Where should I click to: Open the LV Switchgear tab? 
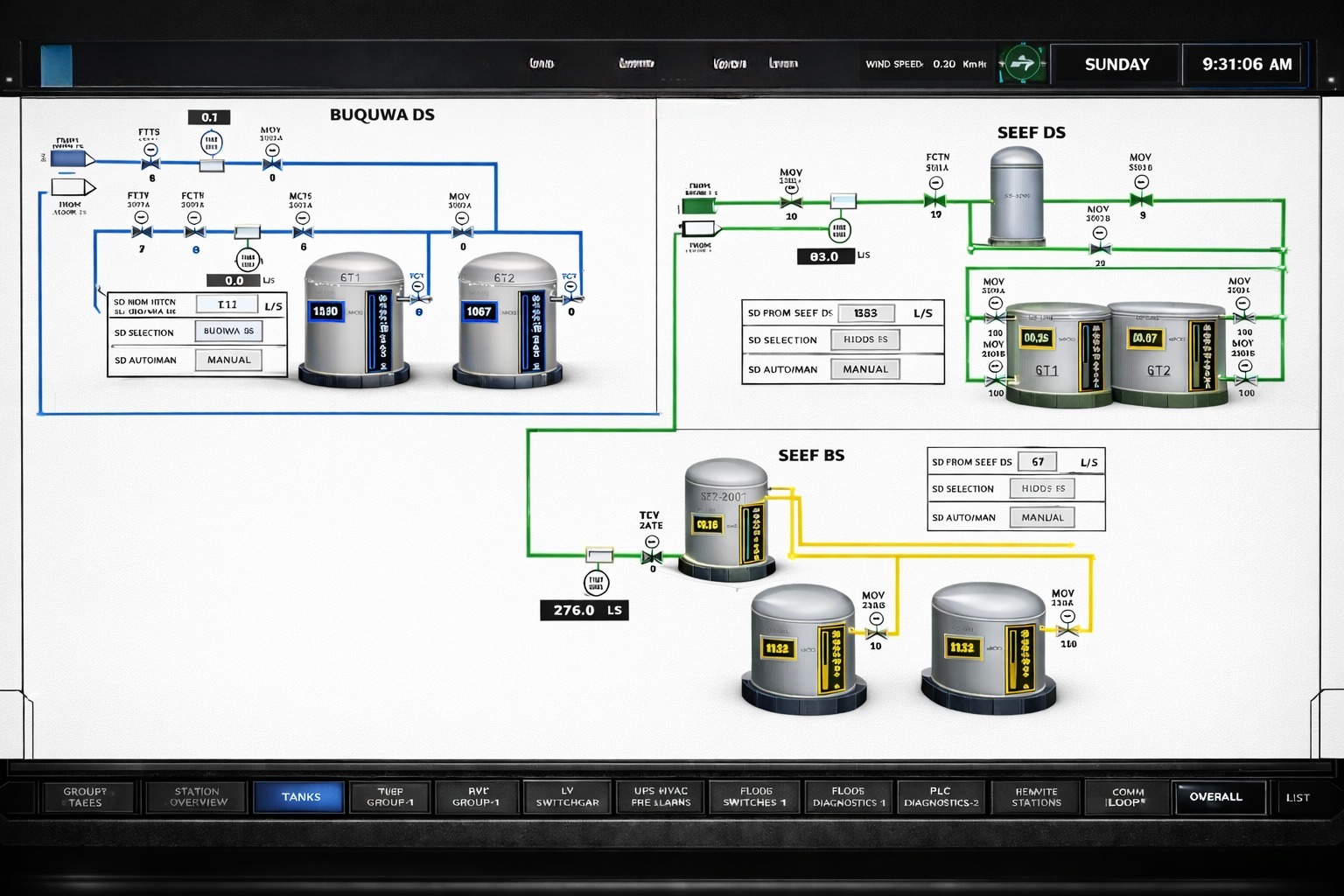click(567, 797)
